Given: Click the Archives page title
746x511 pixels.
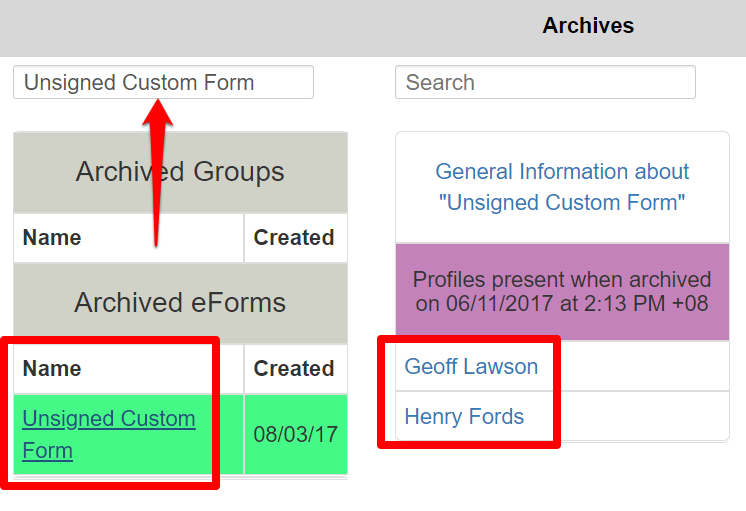Looking at the screenshot, I should 588,26.
